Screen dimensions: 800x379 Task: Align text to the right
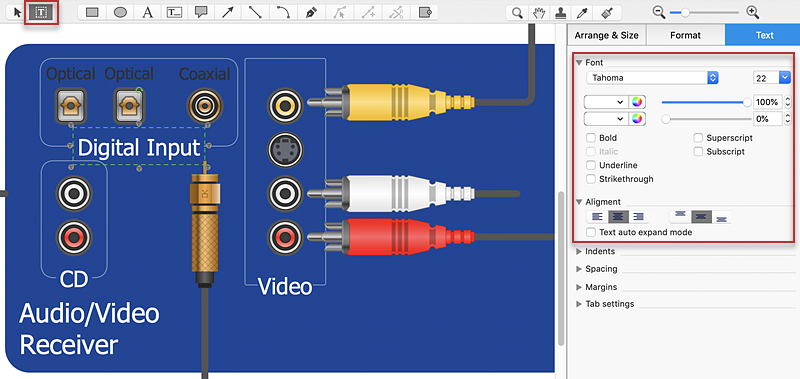click(x=638, y=217)
